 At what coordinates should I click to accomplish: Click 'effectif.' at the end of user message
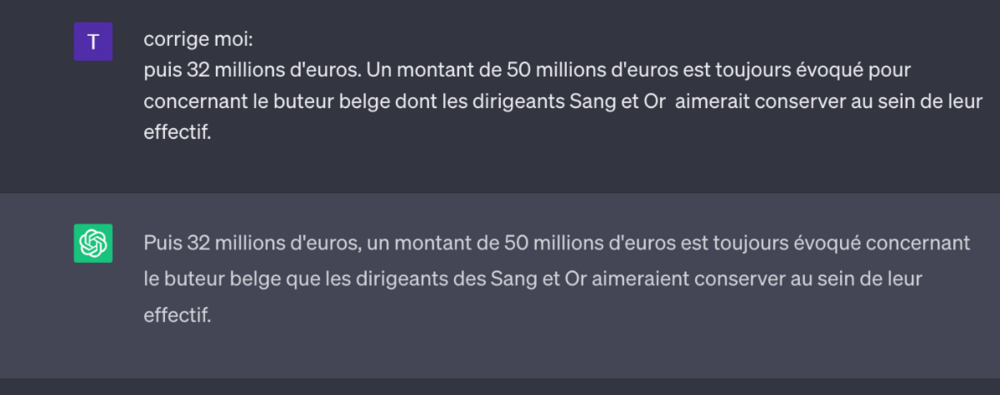[x=177, y=133]
